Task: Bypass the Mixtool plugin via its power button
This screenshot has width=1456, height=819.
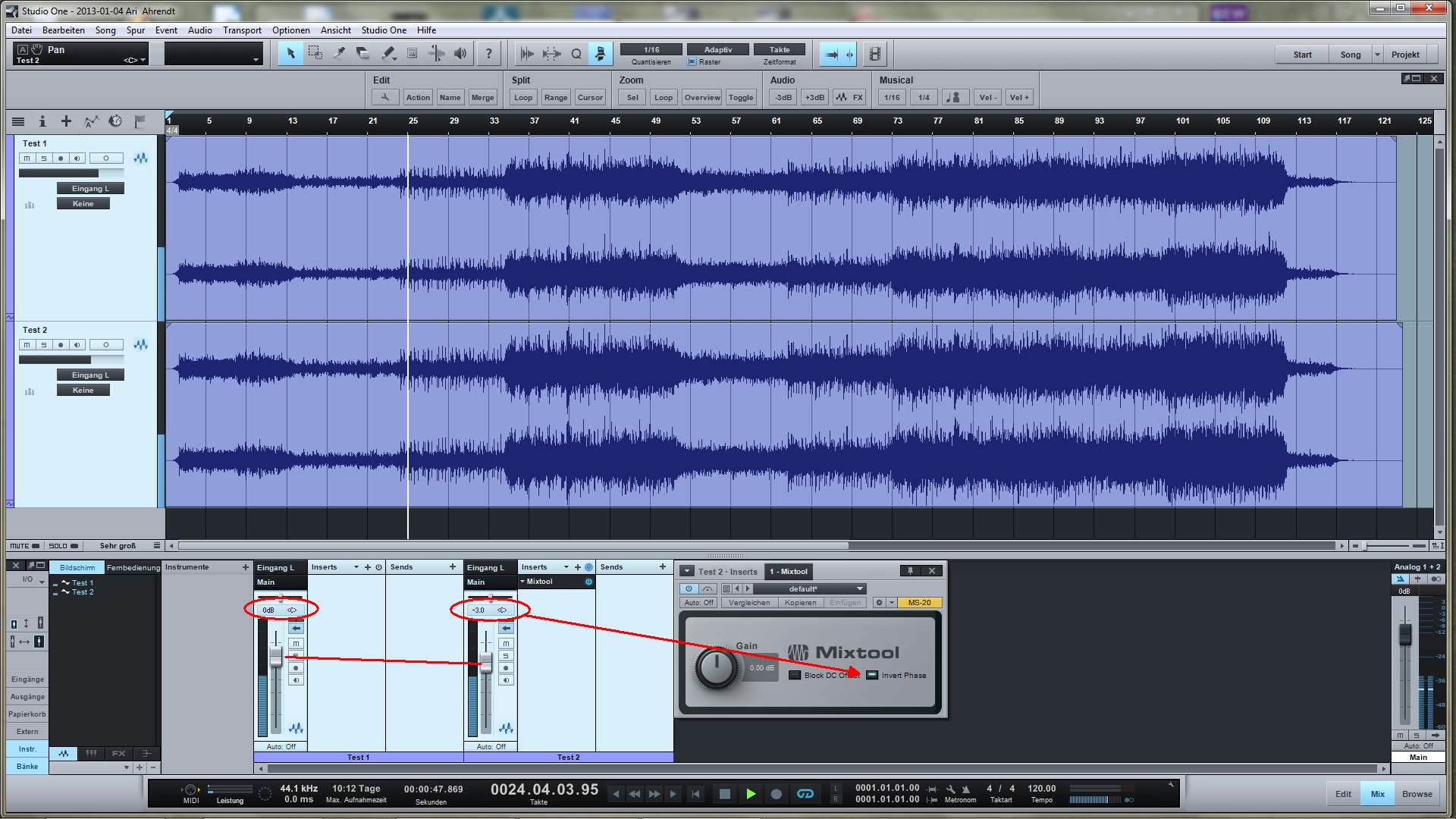Action: coord(689,588)
